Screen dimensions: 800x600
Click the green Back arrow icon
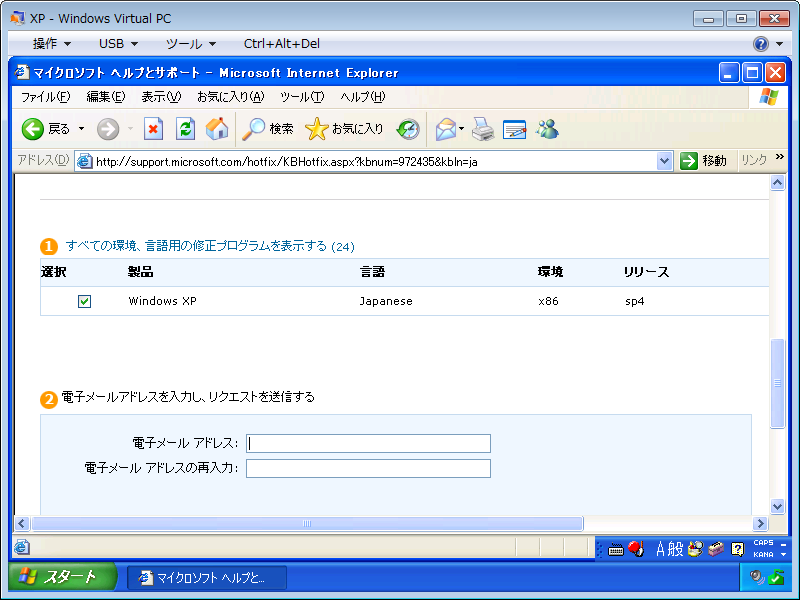33,129
